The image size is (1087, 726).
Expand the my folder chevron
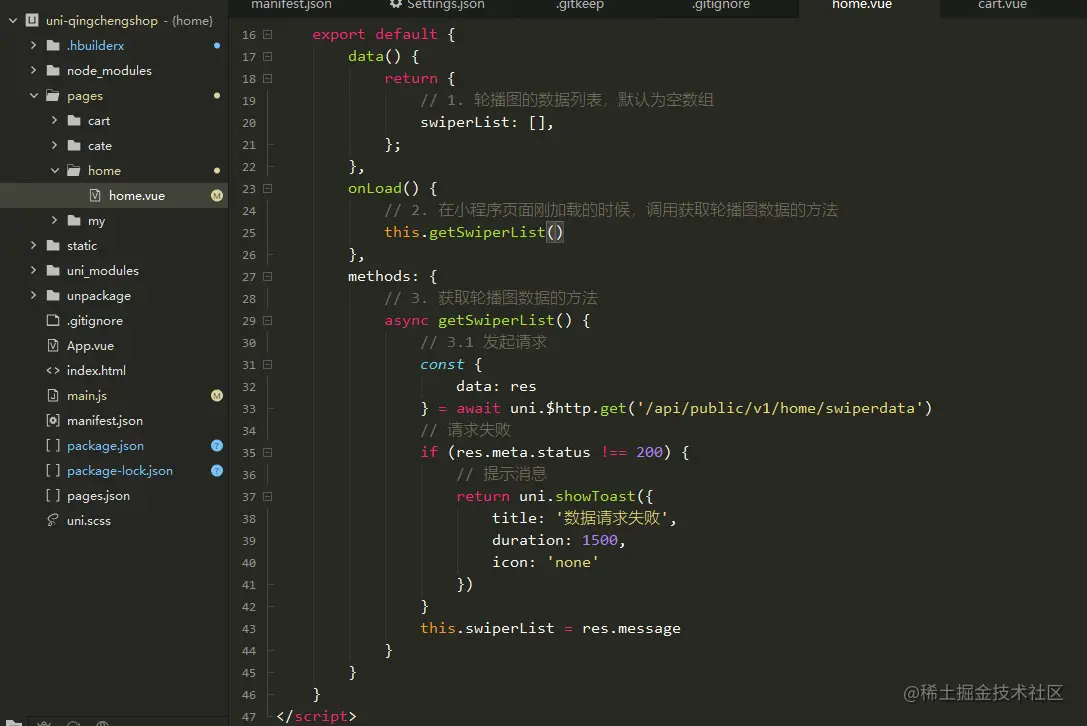(54, 220)
